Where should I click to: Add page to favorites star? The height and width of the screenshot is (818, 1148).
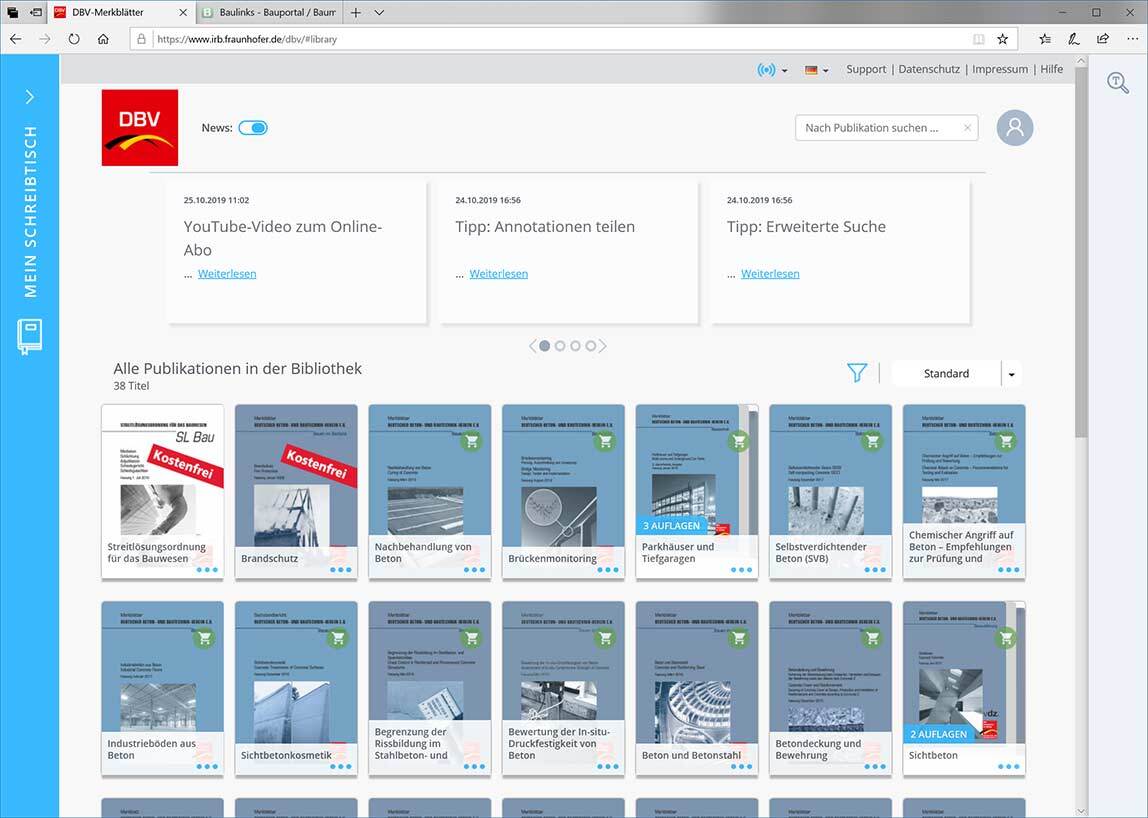point(1003,39)
